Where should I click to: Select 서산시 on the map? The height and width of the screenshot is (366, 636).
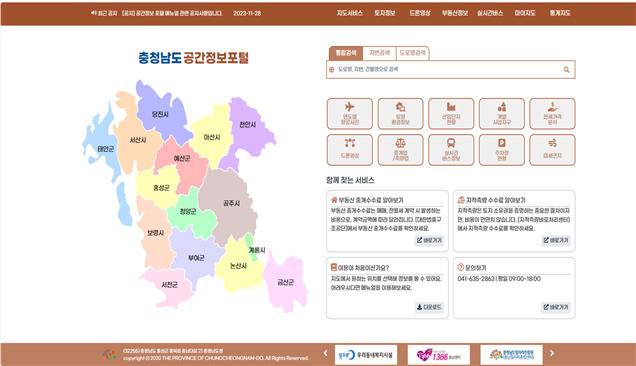coord(138,140)
